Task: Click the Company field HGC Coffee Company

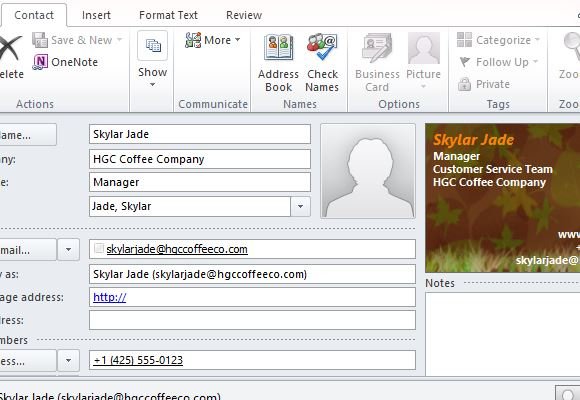Action: pos(200,159)
